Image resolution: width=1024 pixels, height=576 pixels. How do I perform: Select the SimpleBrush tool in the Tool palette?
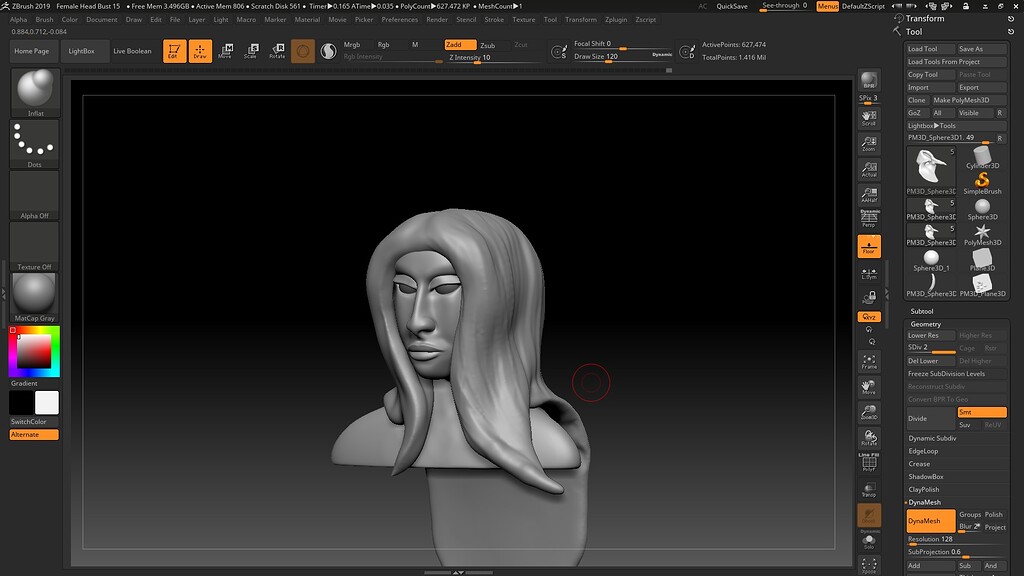984,178
